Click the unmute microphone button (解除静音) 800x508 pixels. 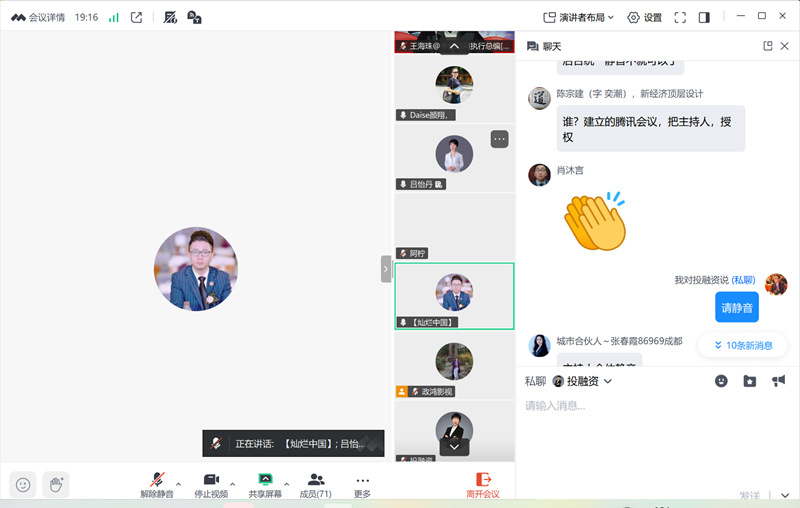(156, 484)
